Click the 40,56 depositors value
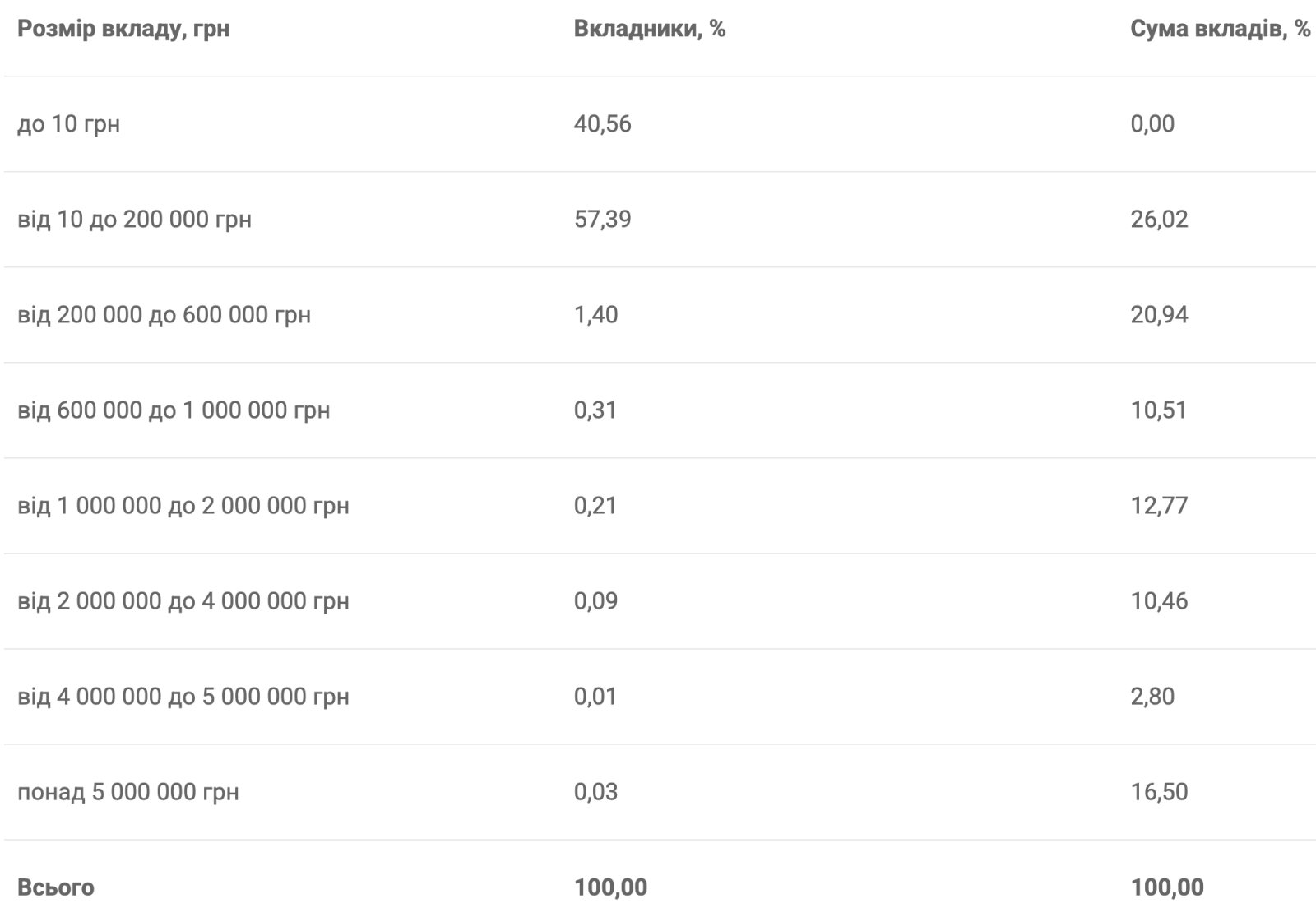 tap(602, 124)
